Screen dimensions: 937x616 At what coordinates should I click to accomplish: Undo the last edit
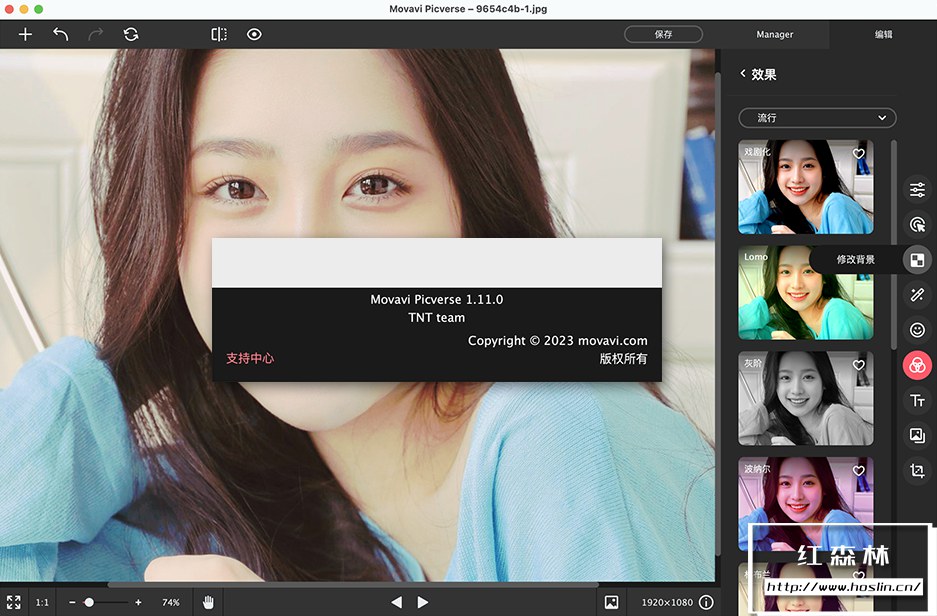[x=61, y=34]
